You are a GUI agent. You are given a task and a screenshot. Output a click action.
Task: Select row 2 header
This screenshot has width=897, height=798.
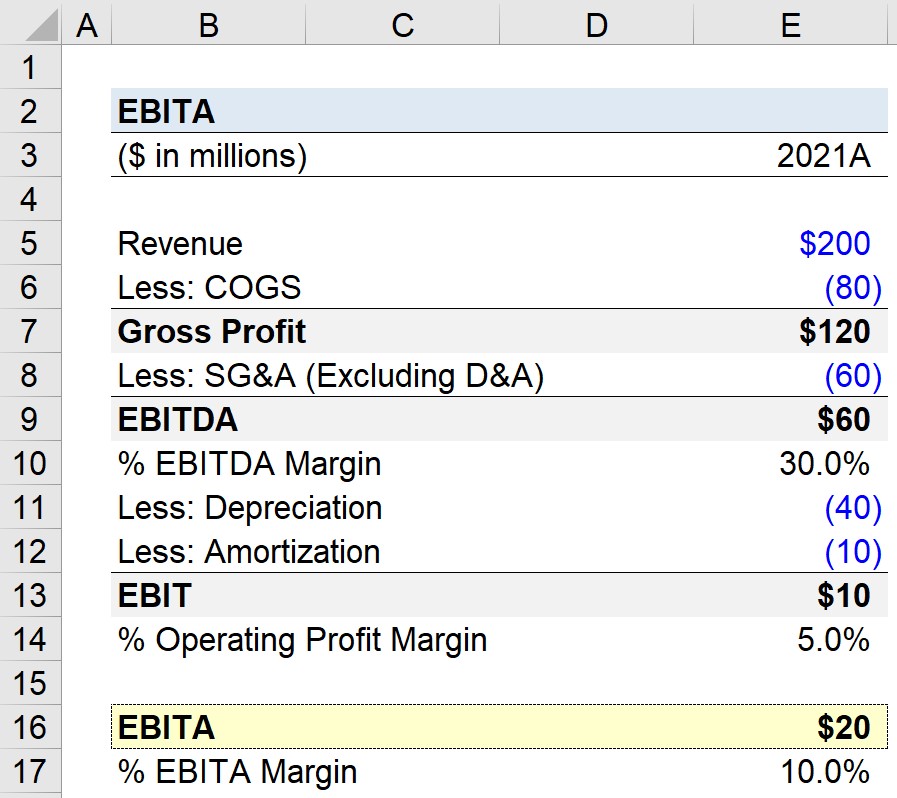coord(30,111)
